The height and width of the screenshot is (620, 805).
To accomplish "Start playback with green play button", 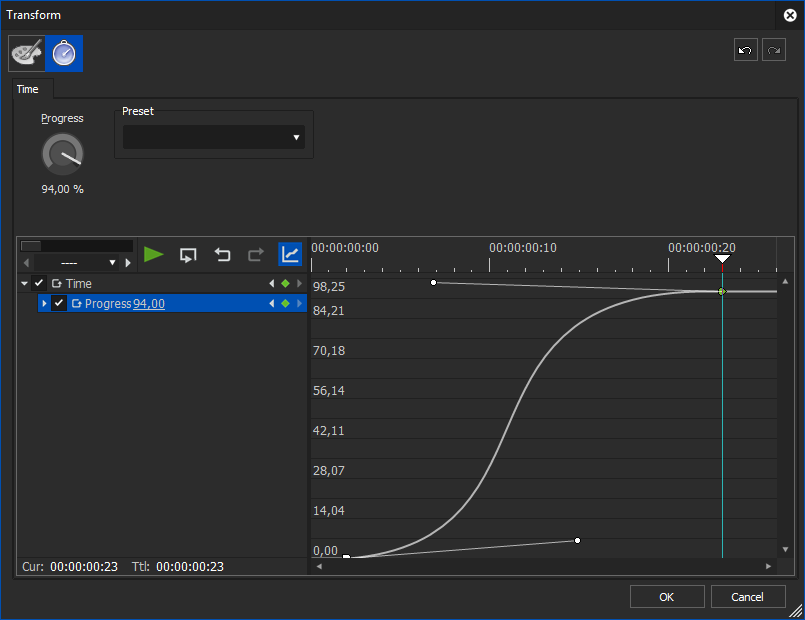I will [x=154, y=255].
